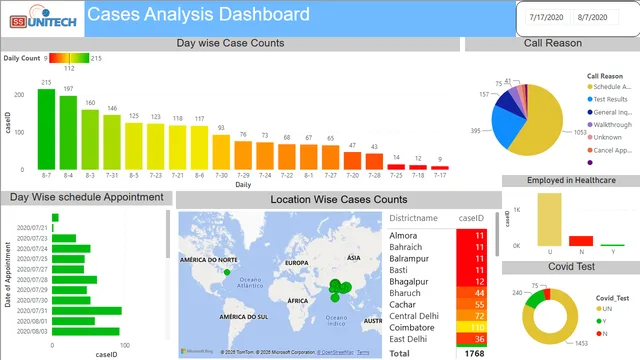Screen dimensions: 640x360
Task: Select the 8-3 bar with 160 cases
Action: pos(90,140)
